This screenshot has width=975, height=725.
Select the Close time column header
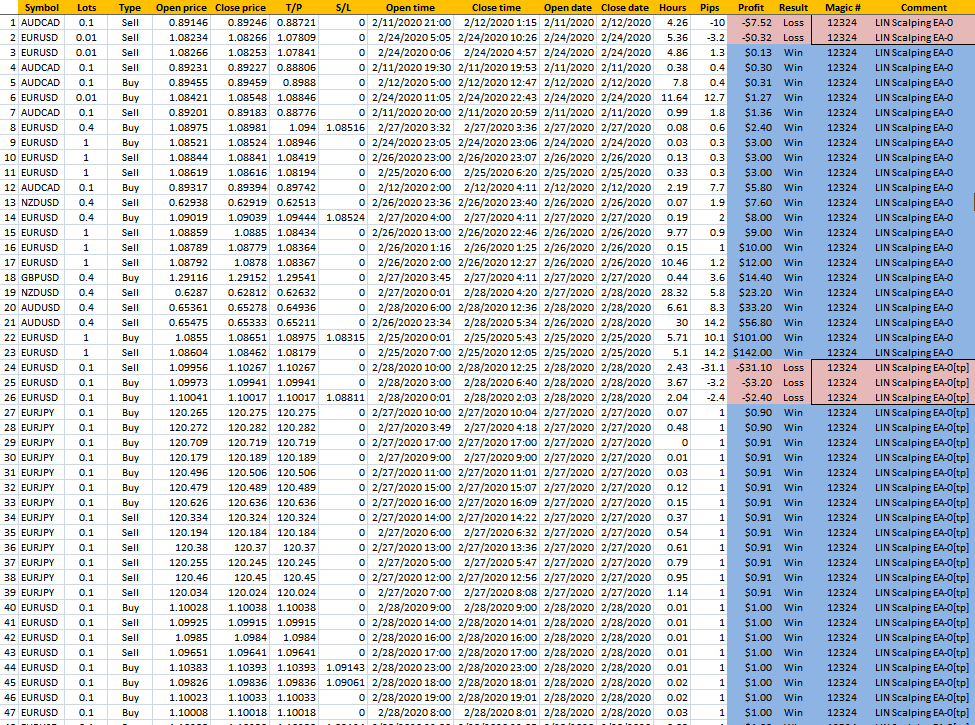pyautogui.click(x=496, y=7)
